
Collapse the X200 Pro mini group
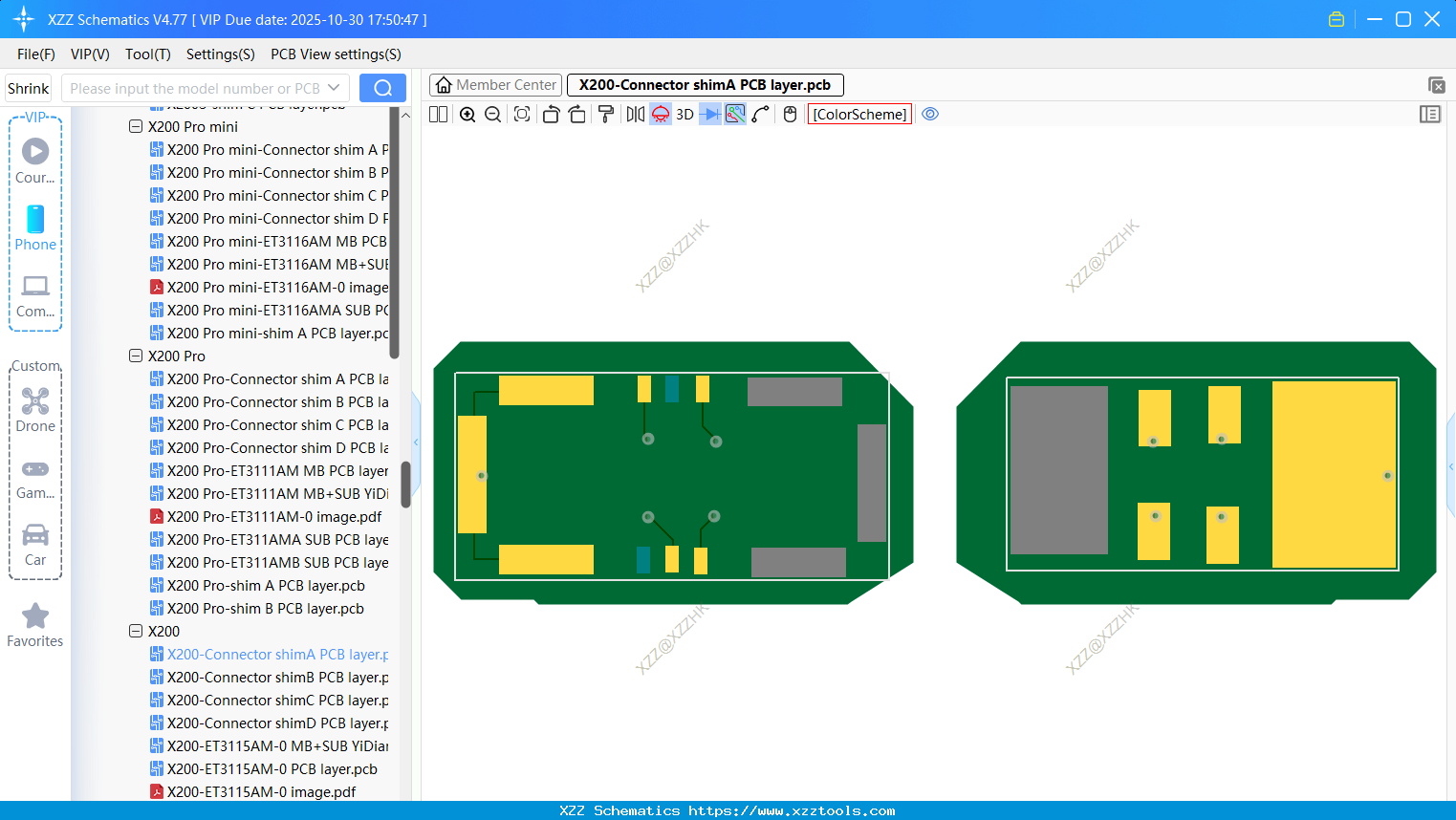click(x=136, y=126)
